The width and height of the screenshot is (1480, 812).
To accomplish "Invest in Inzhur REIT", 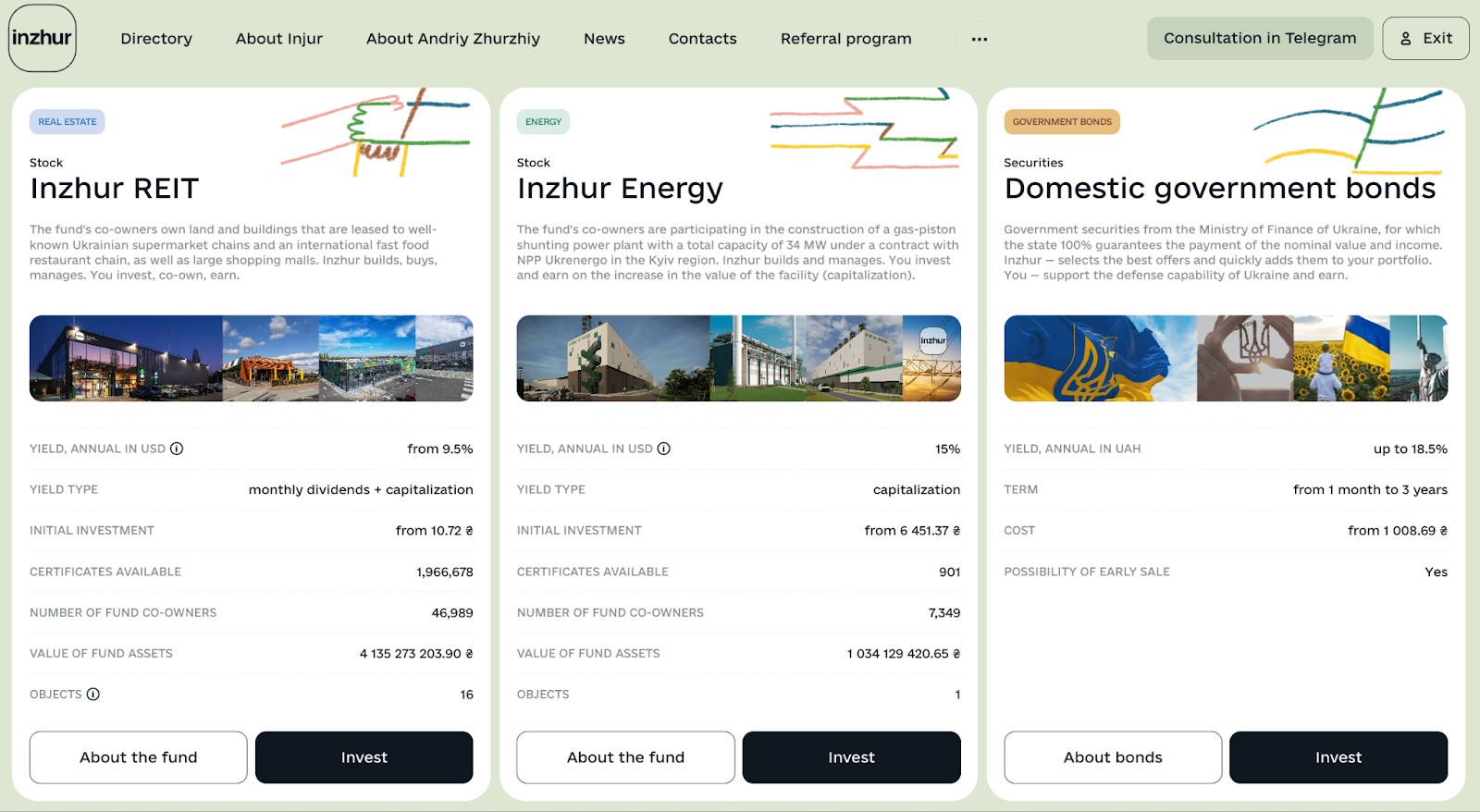I will pyautogui.click(x=364, y=757).
